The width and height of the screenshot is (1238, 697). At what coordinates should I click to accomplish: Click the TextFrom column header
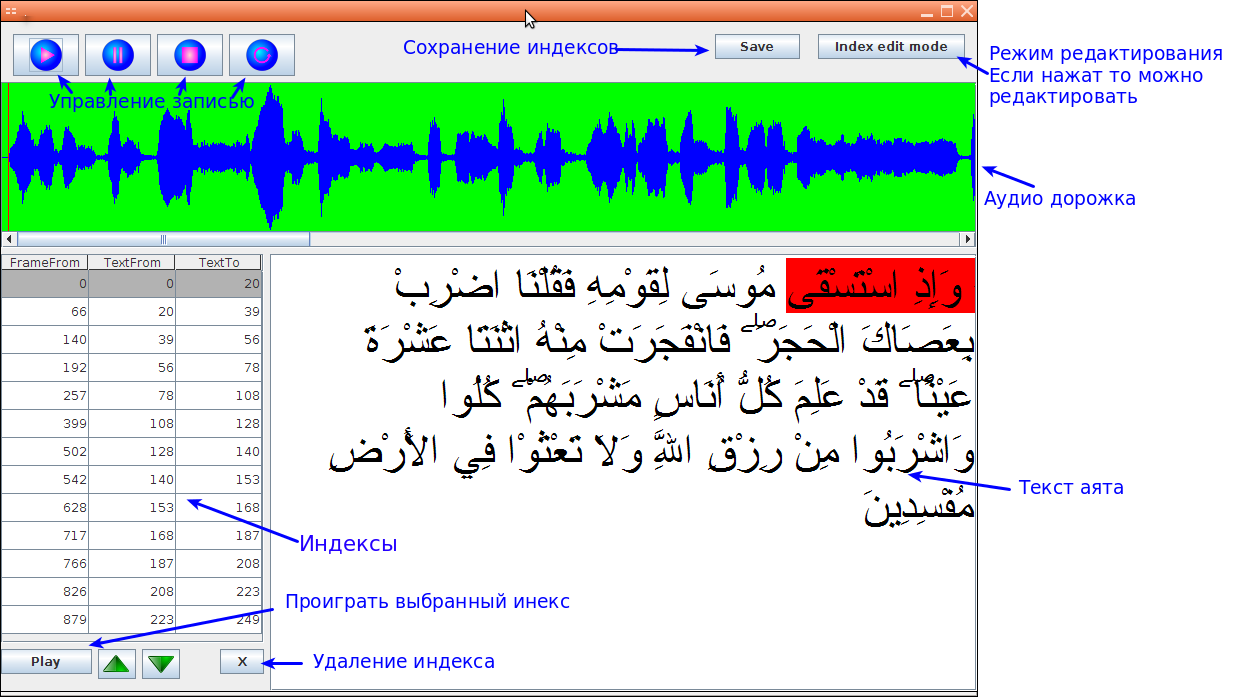pos(132,262)
